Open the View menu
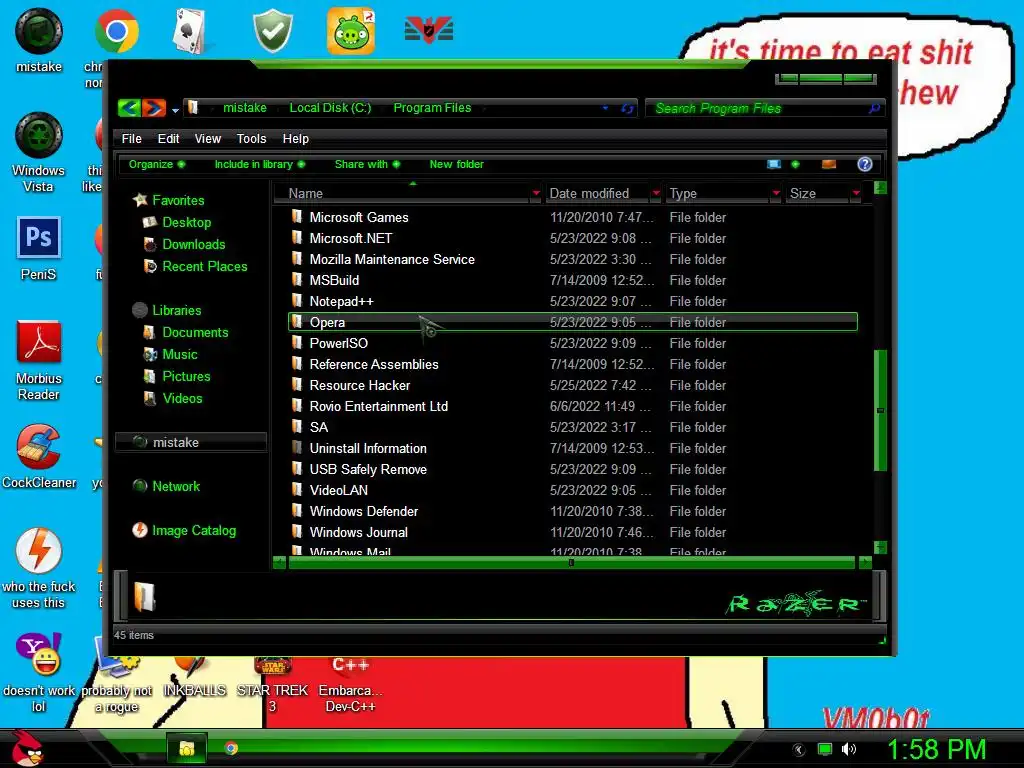This screenshot has width=1024, height=768. click(208, 138)
